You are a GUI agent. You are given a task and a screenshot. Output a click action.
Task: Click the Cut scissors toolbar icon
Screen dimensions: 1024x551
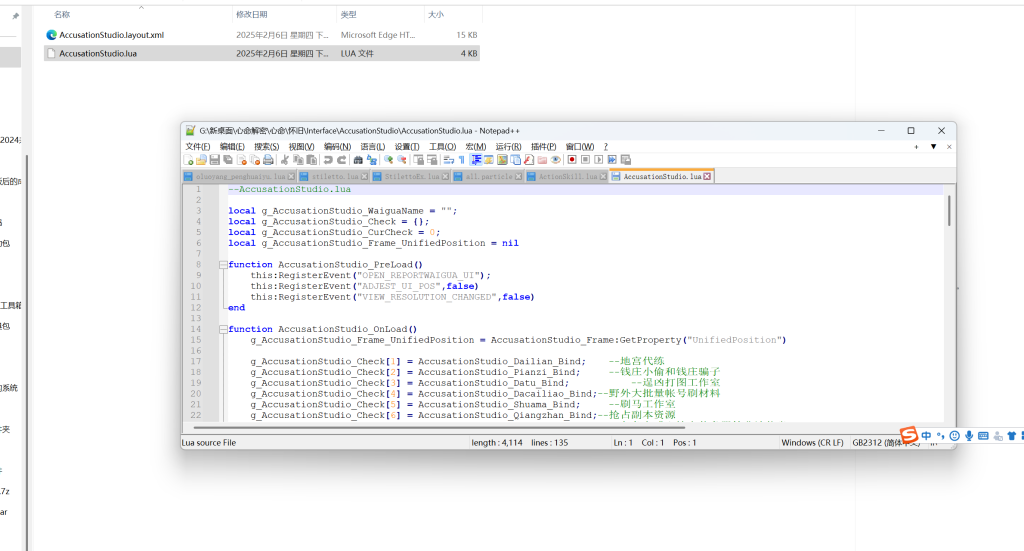[285, 159]
